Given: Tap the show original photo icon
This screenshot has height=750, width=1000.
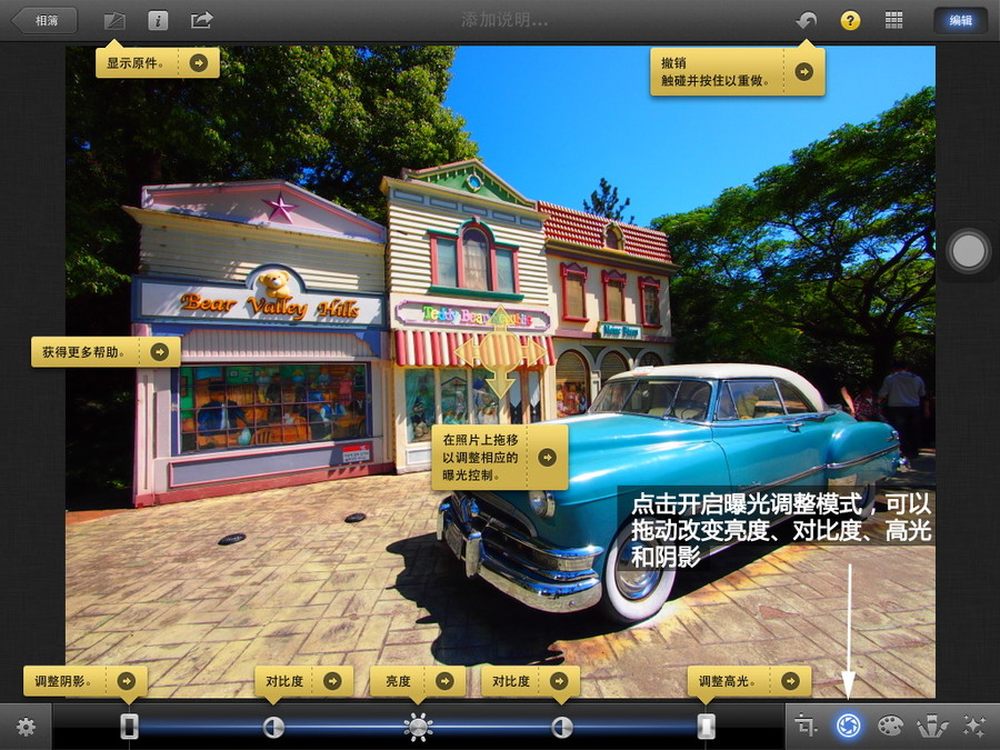Looking at the screenshot, I should [115, 20].
